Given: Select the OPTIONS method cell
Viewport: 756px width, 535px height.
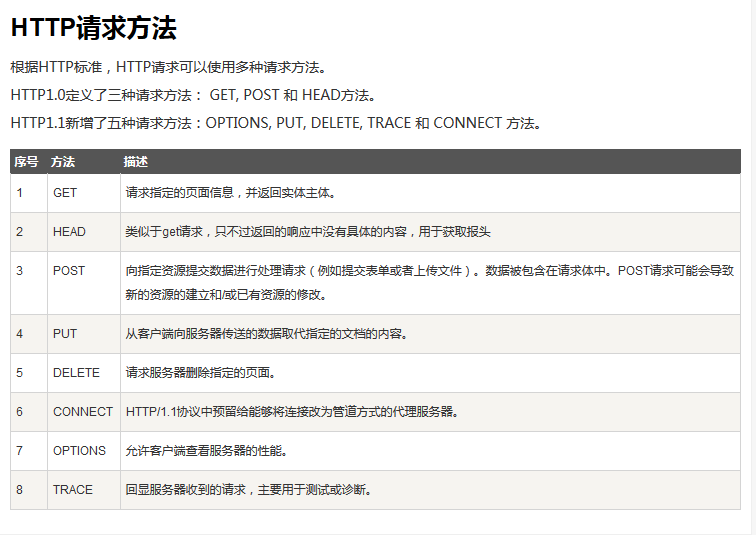Looking at the screenshot, I should tap(79, 450).
